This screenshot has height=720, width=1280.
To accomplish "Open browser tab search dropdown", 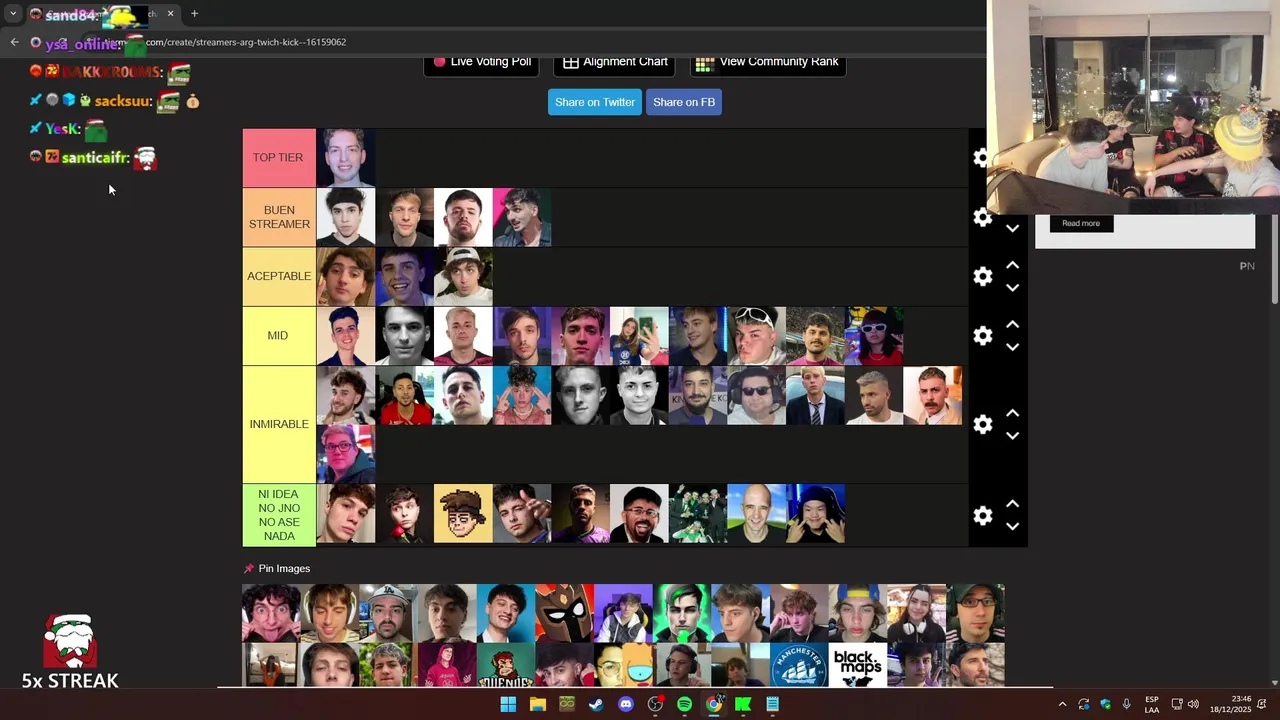I will pos(13,14).
